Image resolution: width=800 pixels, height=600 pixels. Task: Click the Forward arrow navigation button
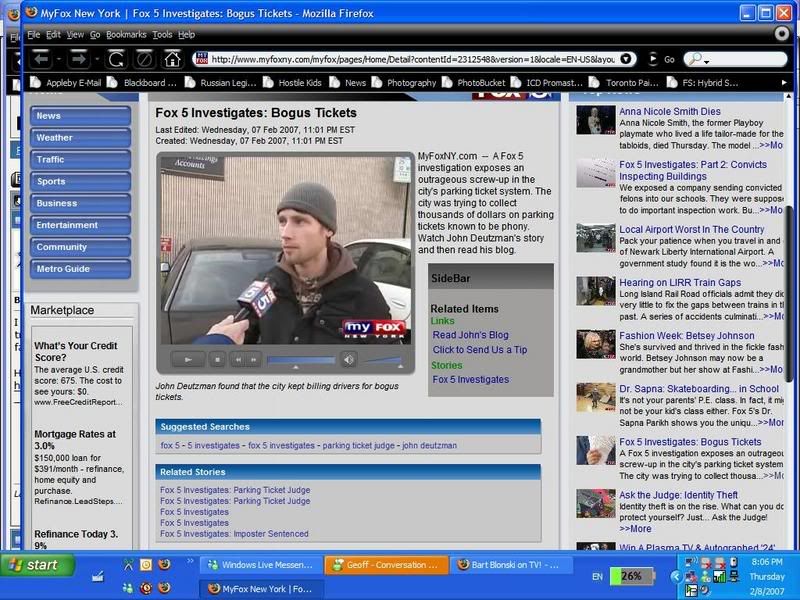pos(79,59)
